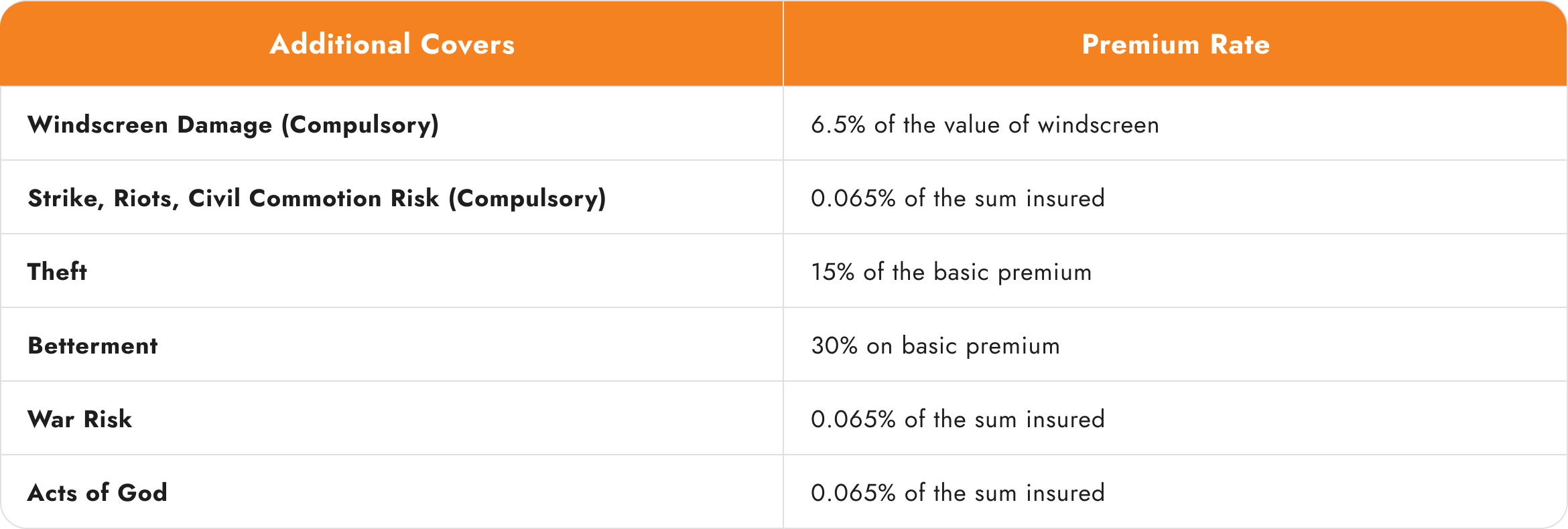
Task: Select the War Risk row label
Action: point(80,419)
